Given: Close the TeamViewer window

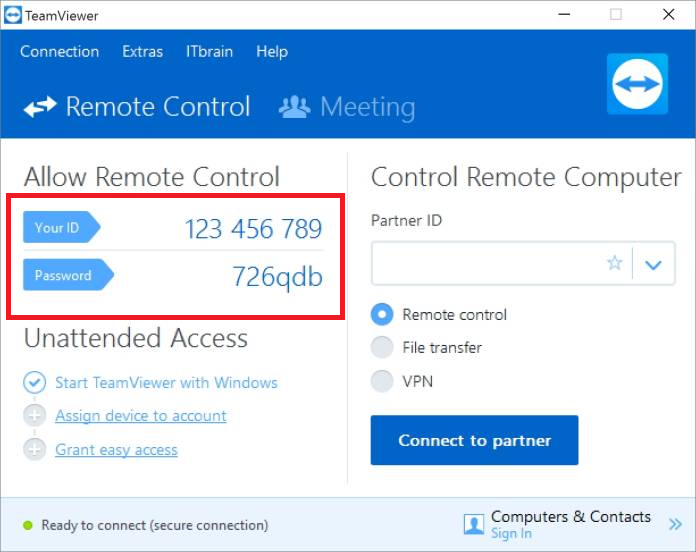Looking at the screenshot, I should pyautogui.click(x=668, y=14).
